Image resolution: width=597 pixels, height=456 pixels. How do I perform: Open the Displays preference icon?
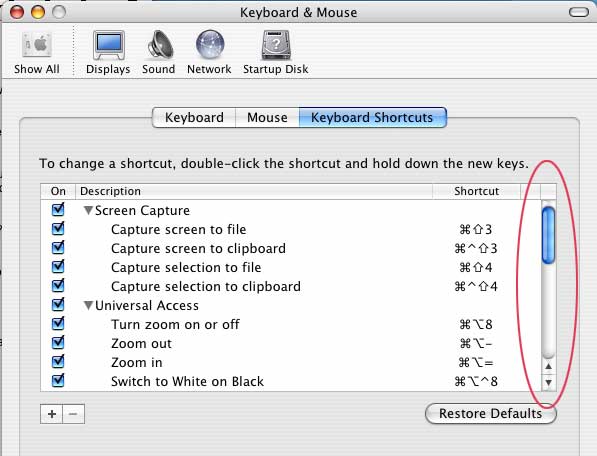[109, 45]
